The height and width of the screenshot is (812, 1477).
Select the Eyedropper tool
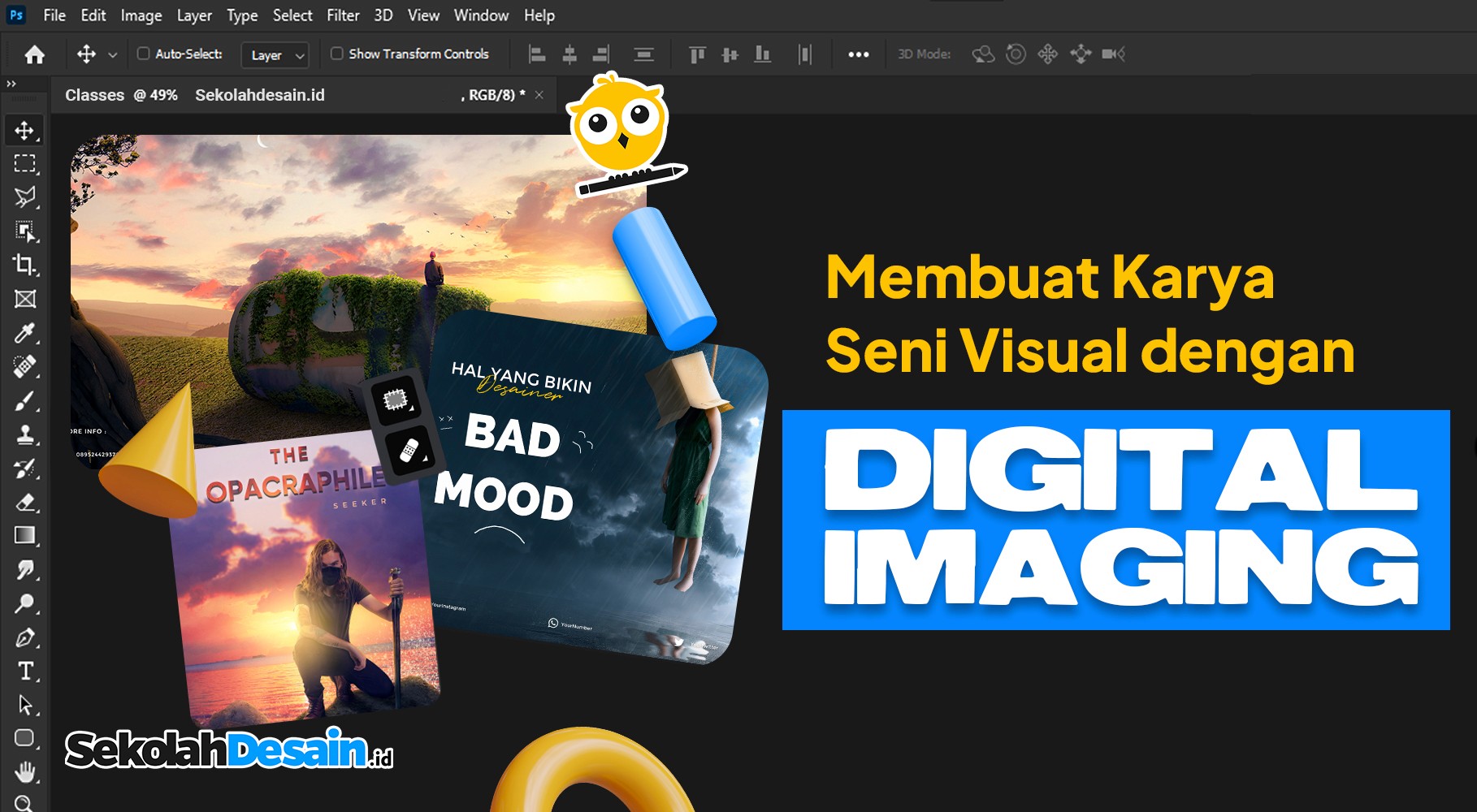(x=24, y=333)
